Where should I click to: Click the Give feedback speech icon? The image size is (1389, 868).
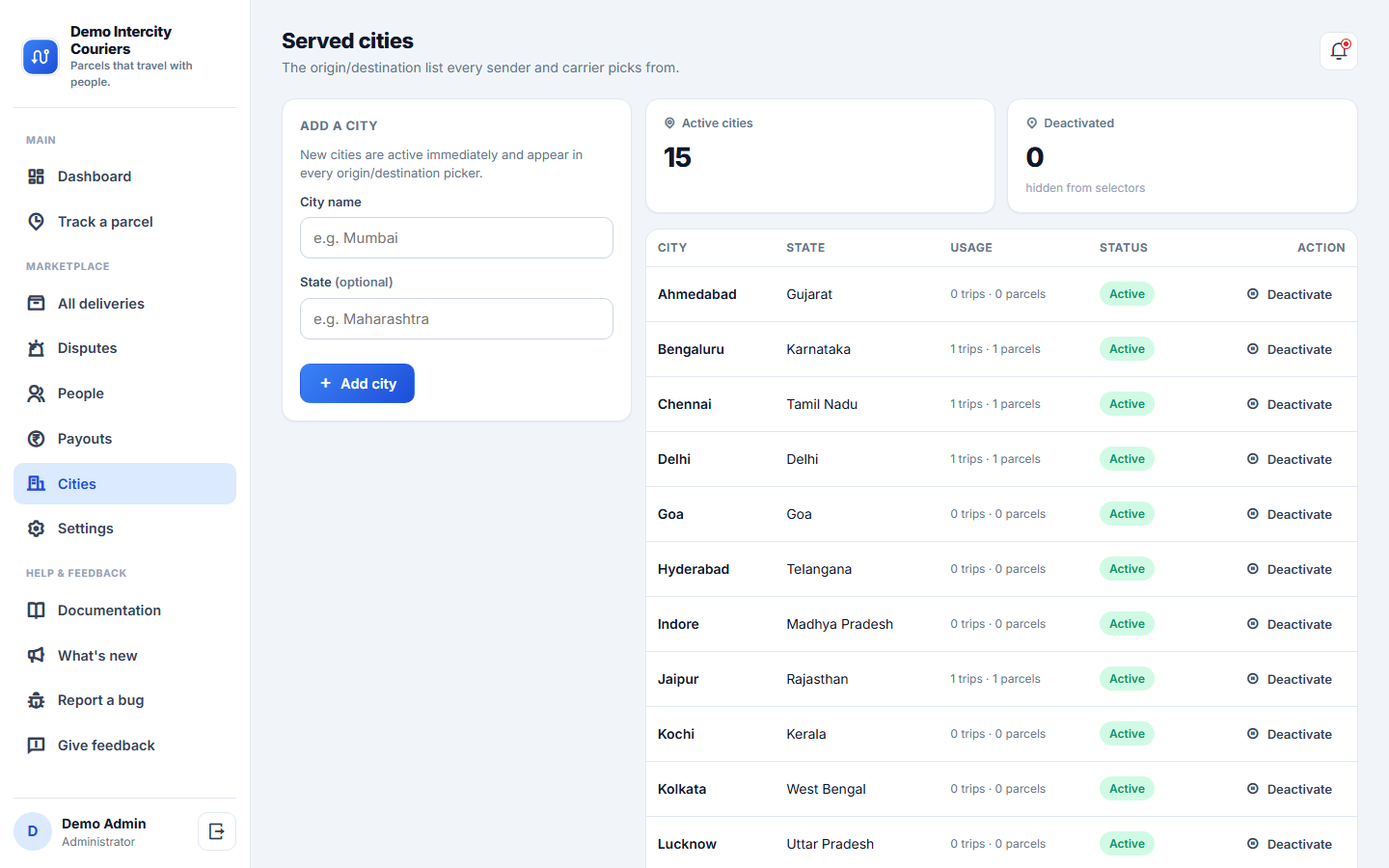point(37,746)
